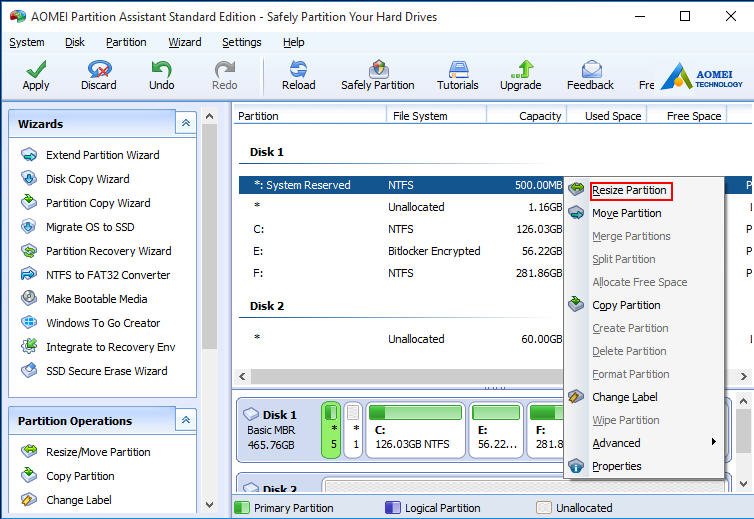Image resolution: width=754 pixels, height=519 pixels.
Task: Open the Wizard menu
Action: pyautogui.click(x=185, y=42)
